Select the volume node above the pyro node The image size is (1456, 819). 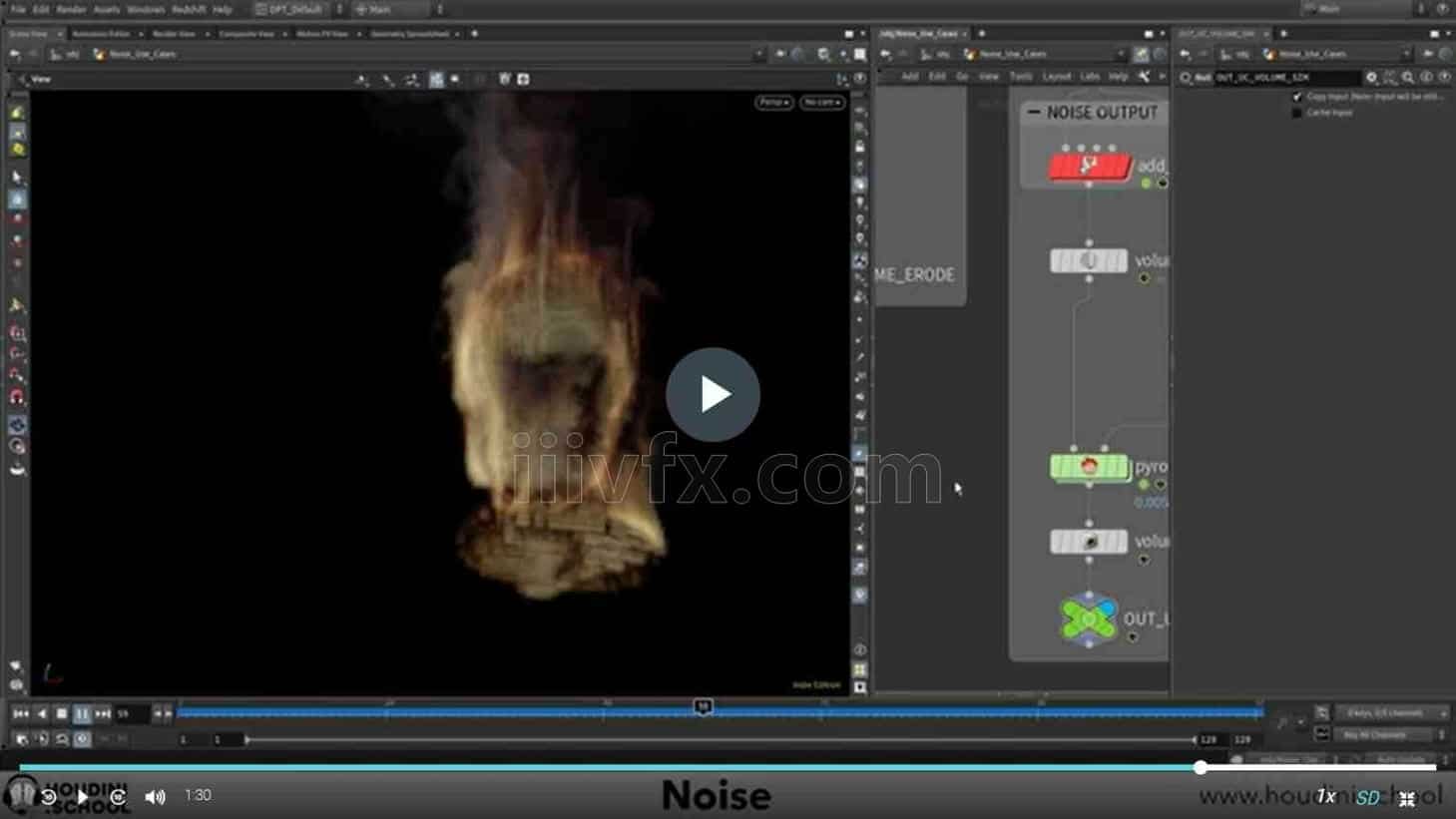1088,260
